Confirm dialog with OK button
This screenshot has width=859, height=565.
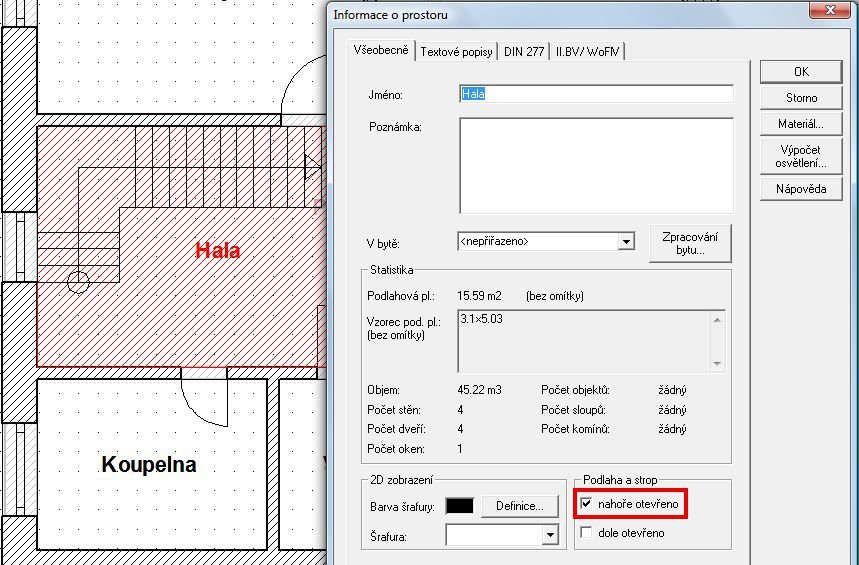click(x=801, y=72)
